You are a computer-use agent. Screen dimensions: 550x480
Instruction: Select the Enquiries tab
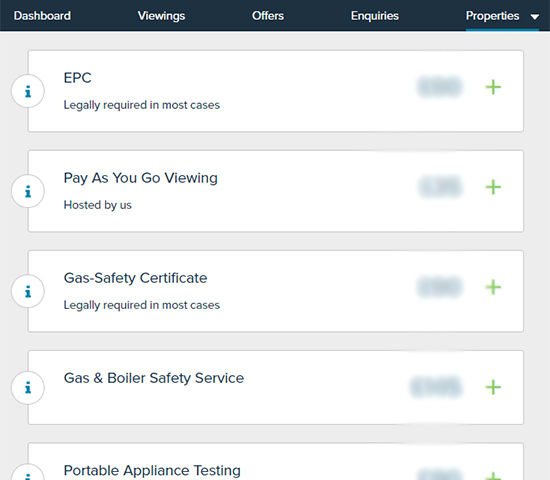(375, 16)
